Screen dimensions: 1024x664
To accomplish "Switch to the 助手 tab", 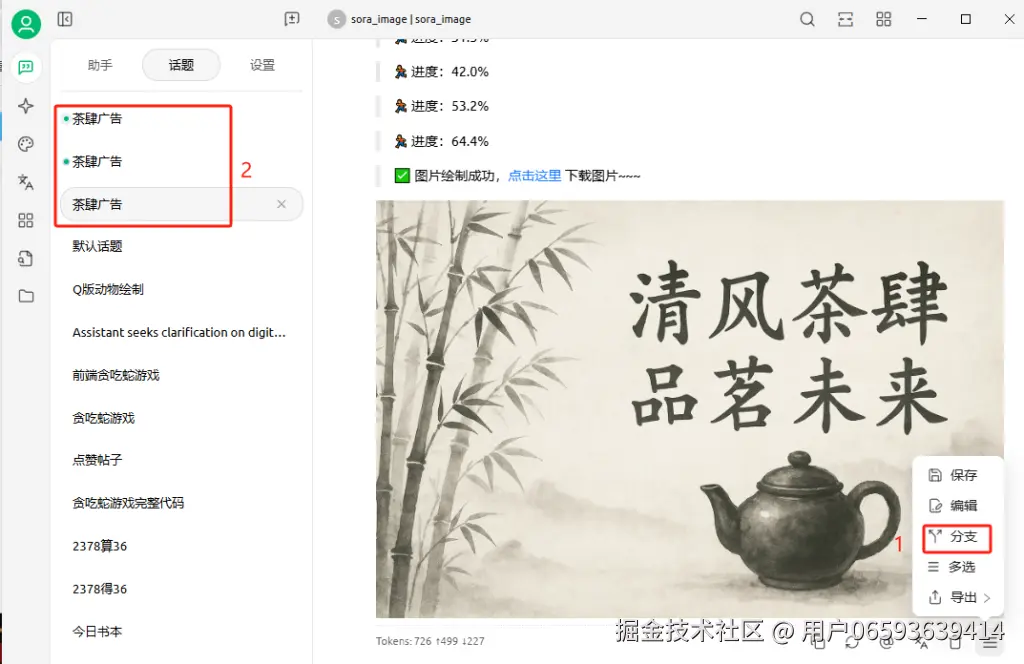I will (100, 65).
